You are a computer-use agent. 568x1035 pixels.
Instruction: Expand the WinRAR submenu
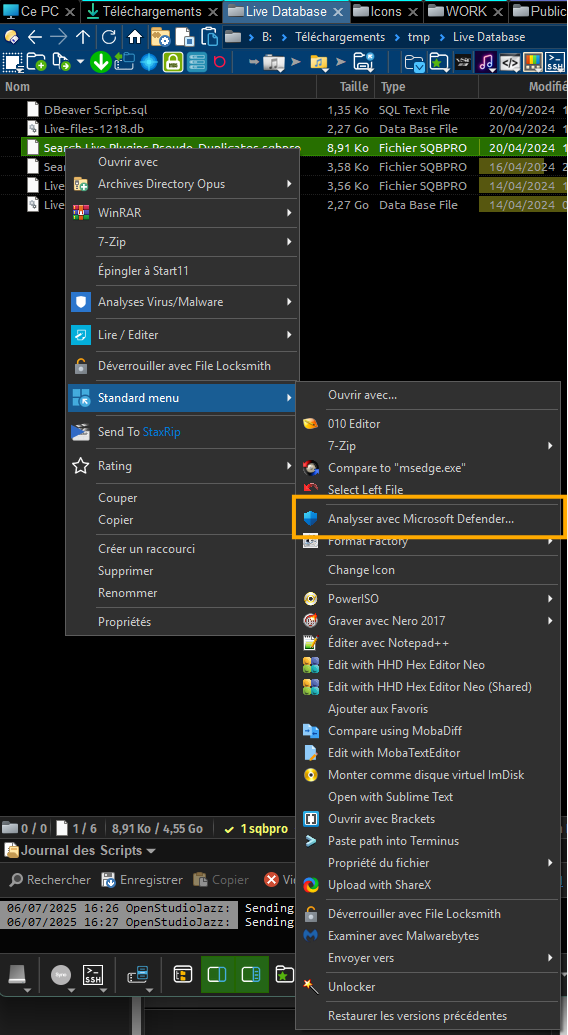(182, 213)
